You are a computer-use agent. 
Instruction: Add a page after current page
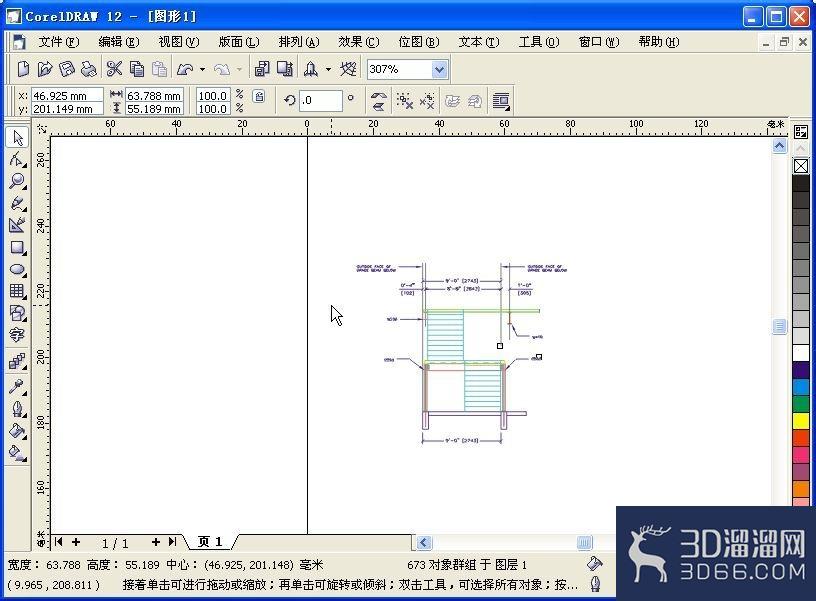click(156, 542)
